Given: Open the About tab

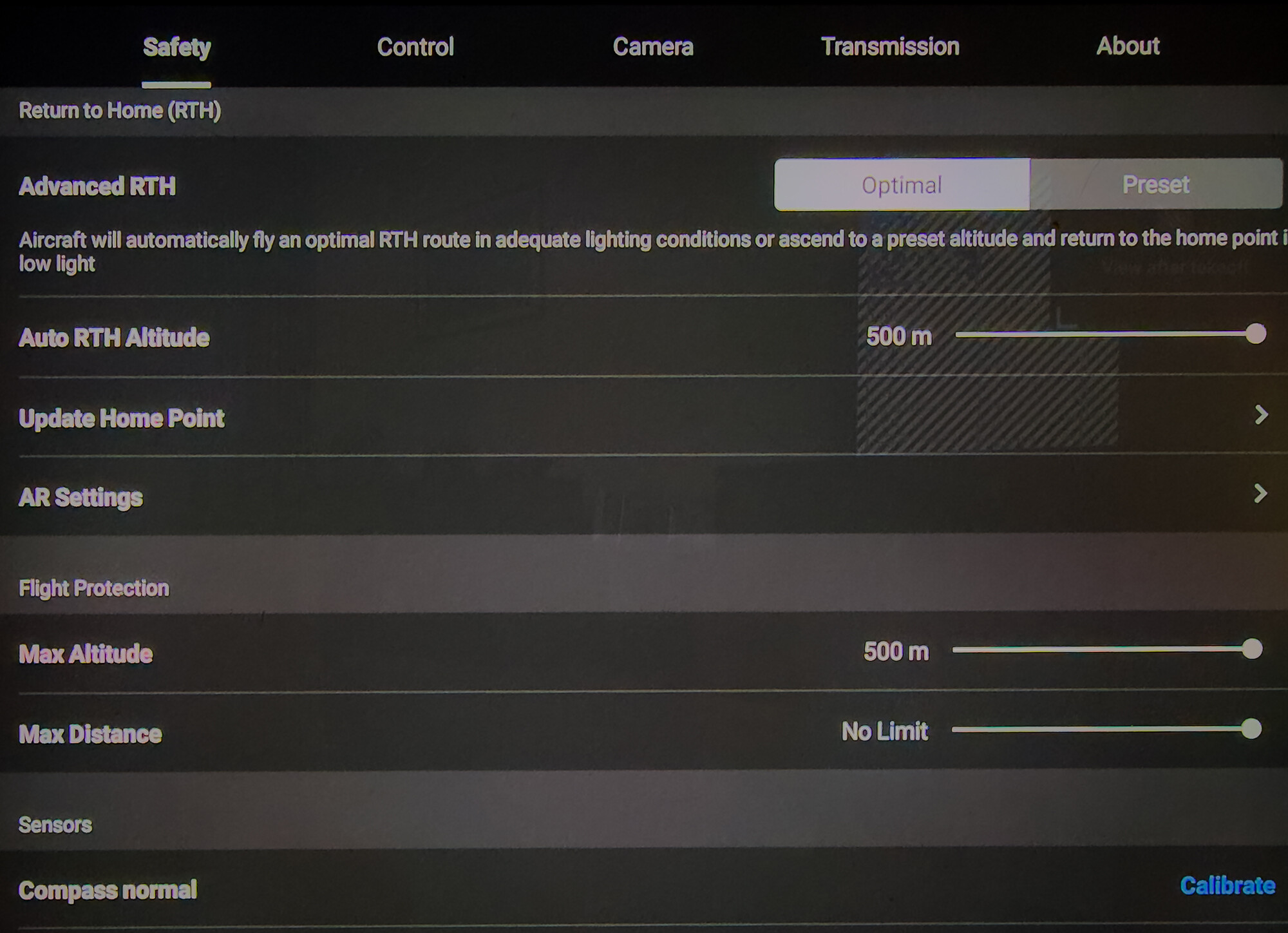Looking at the screenshot, I should point(1128,46).
